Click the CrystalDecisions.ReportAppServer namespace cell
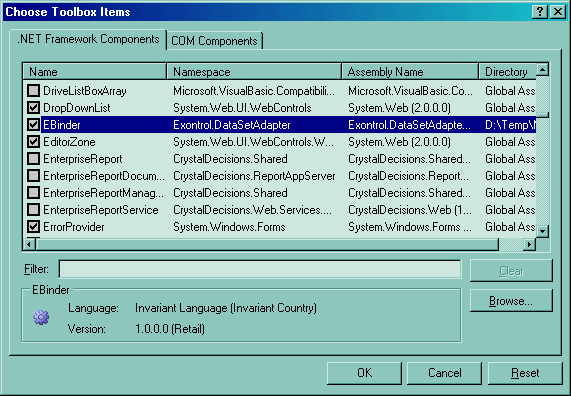Image resolution: width=571 pixels, height=396 pixels. 254,176
